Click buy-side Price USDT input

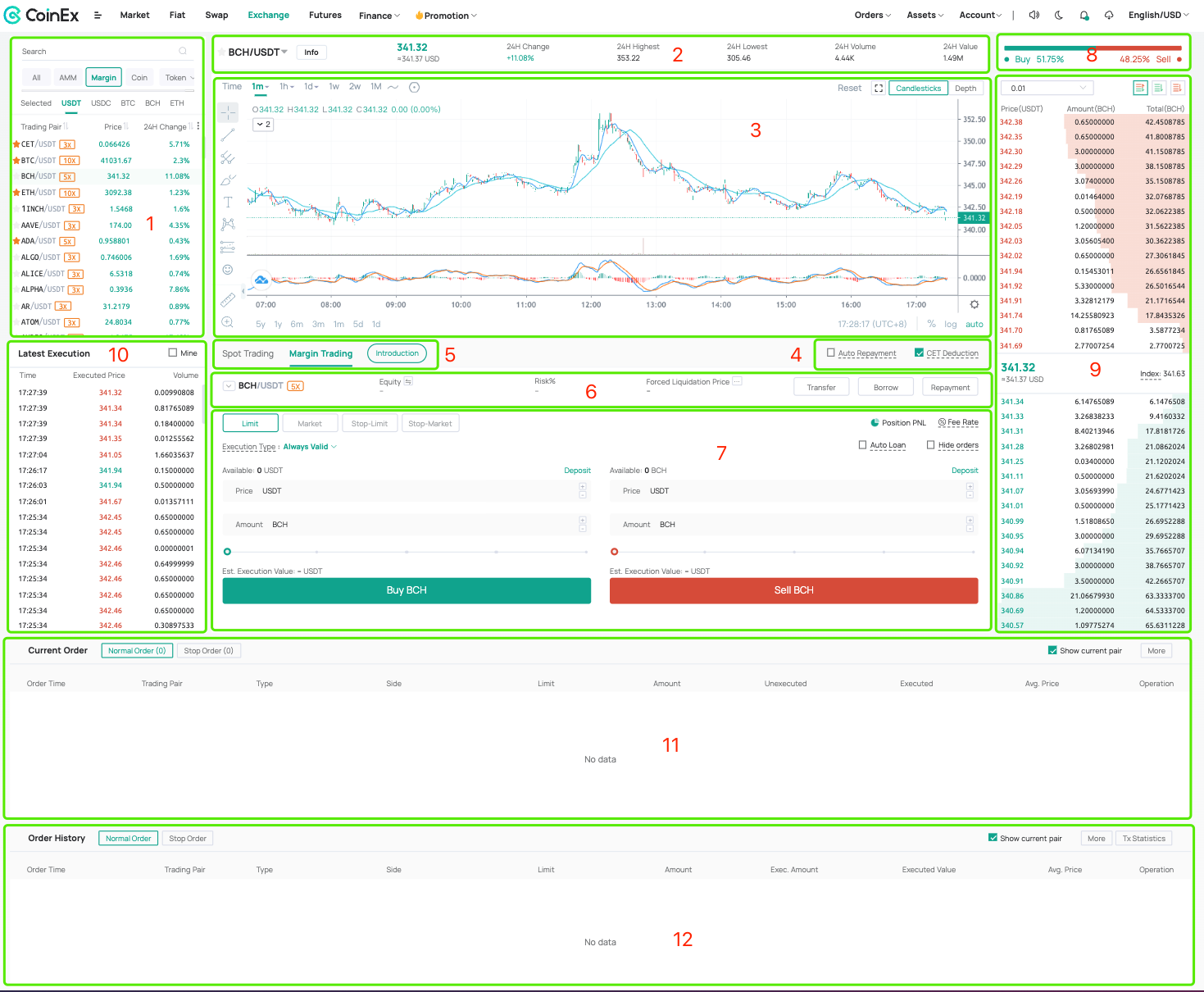(407, 491)
